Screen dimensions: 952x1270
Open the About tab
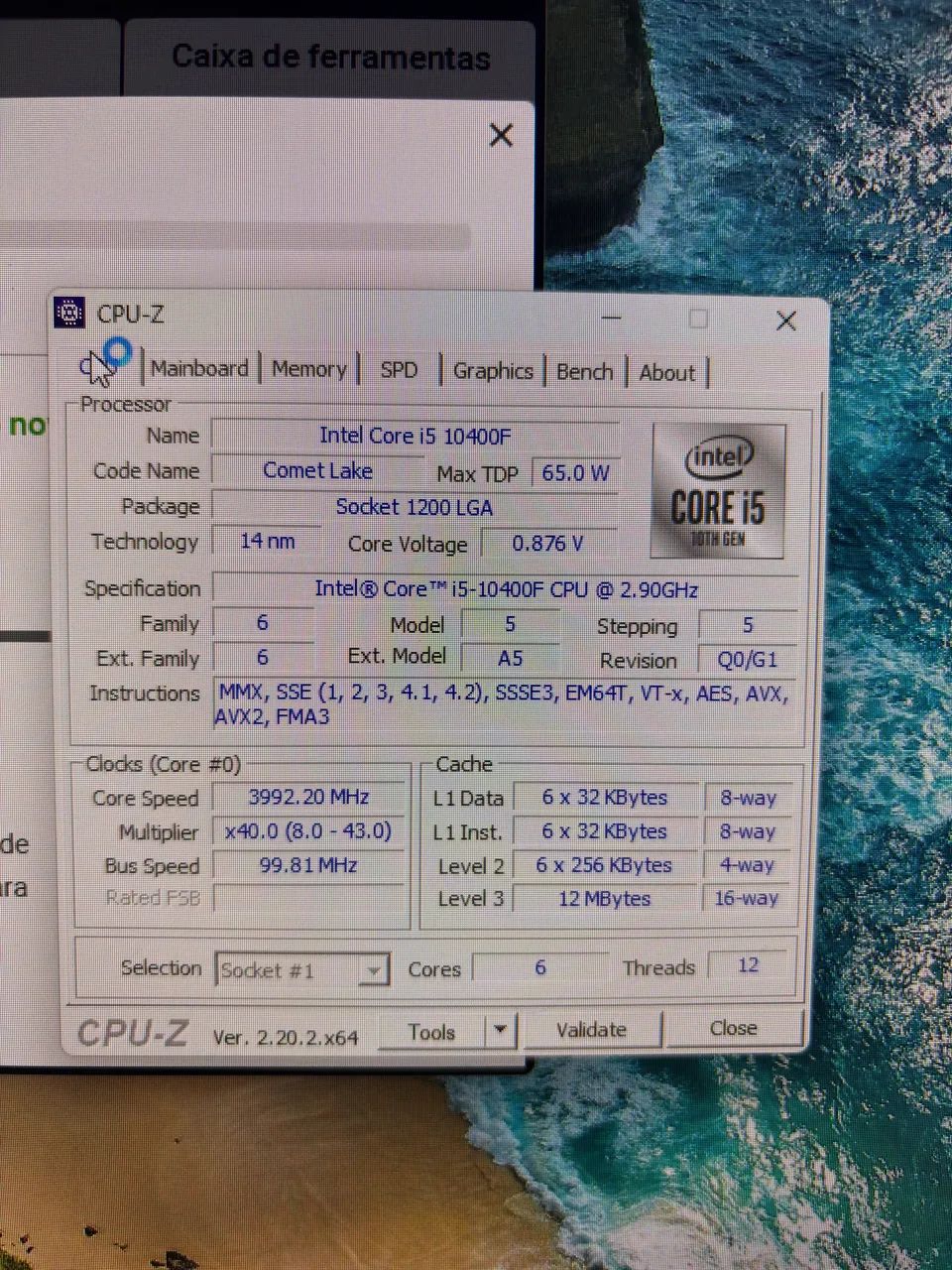pos(666,373)
